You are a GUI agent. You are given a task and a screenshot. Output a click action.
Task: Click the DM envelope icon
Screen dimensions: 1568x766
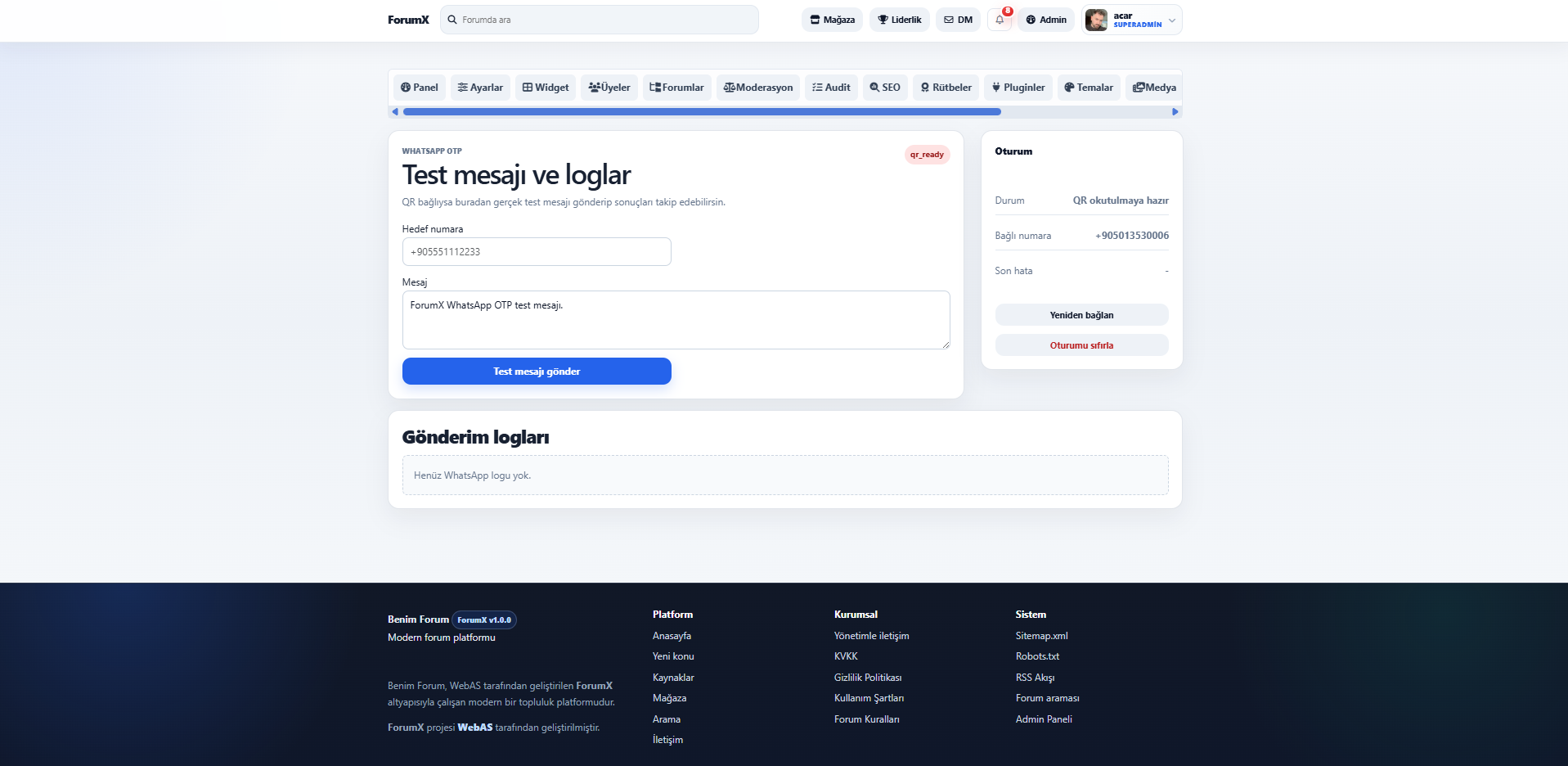(949, 20)
